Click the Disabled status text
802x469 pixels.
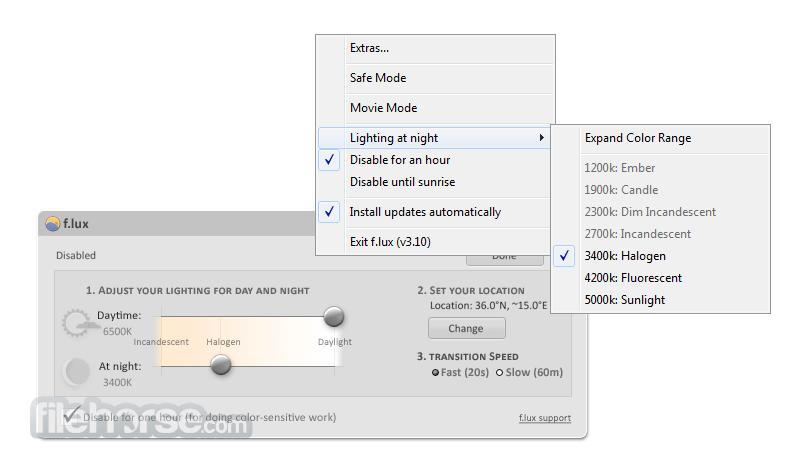pos(76,255)
